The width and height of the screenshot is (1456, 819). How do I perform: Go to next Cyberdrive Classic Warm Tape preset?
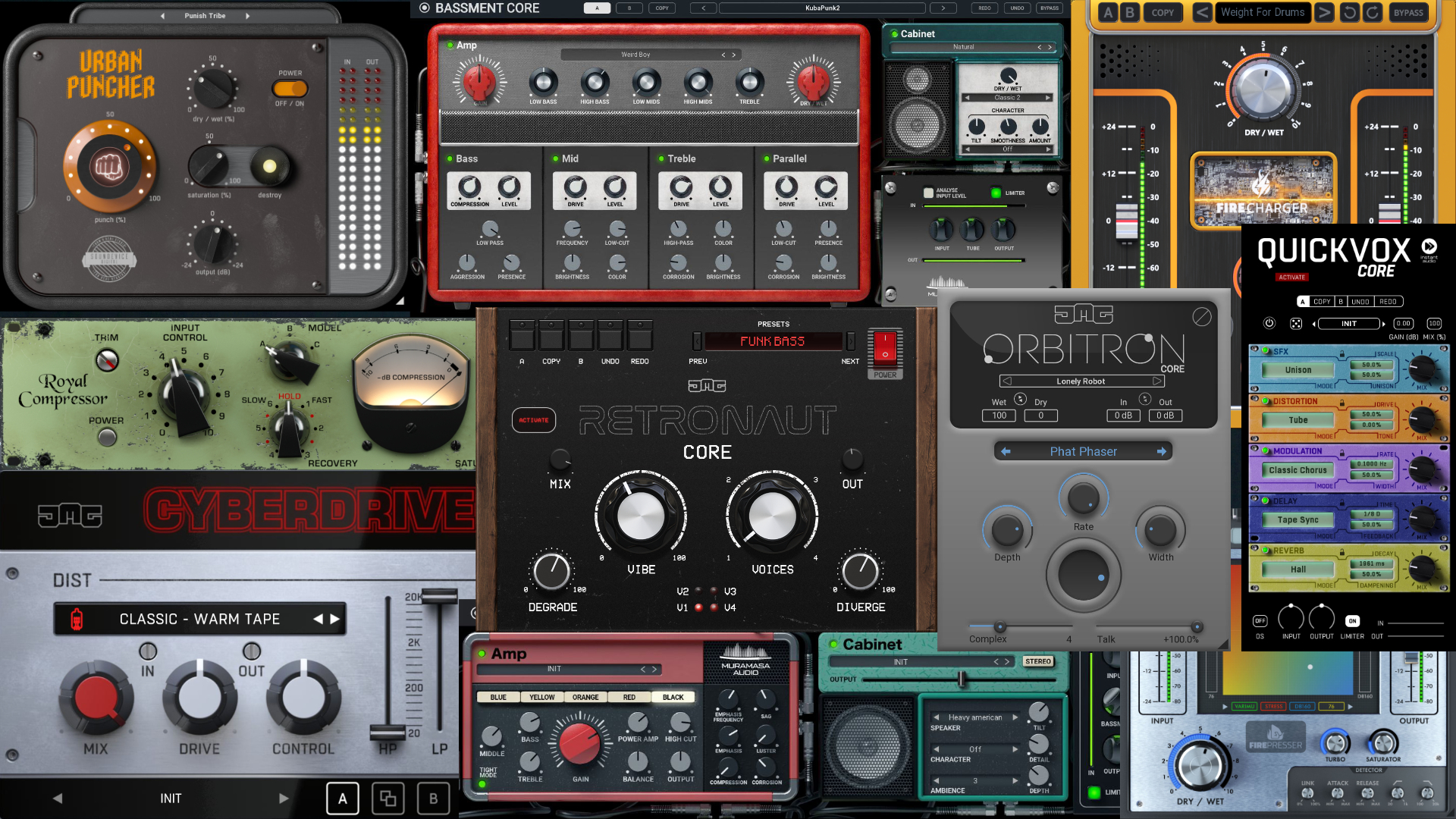[334, 619]
